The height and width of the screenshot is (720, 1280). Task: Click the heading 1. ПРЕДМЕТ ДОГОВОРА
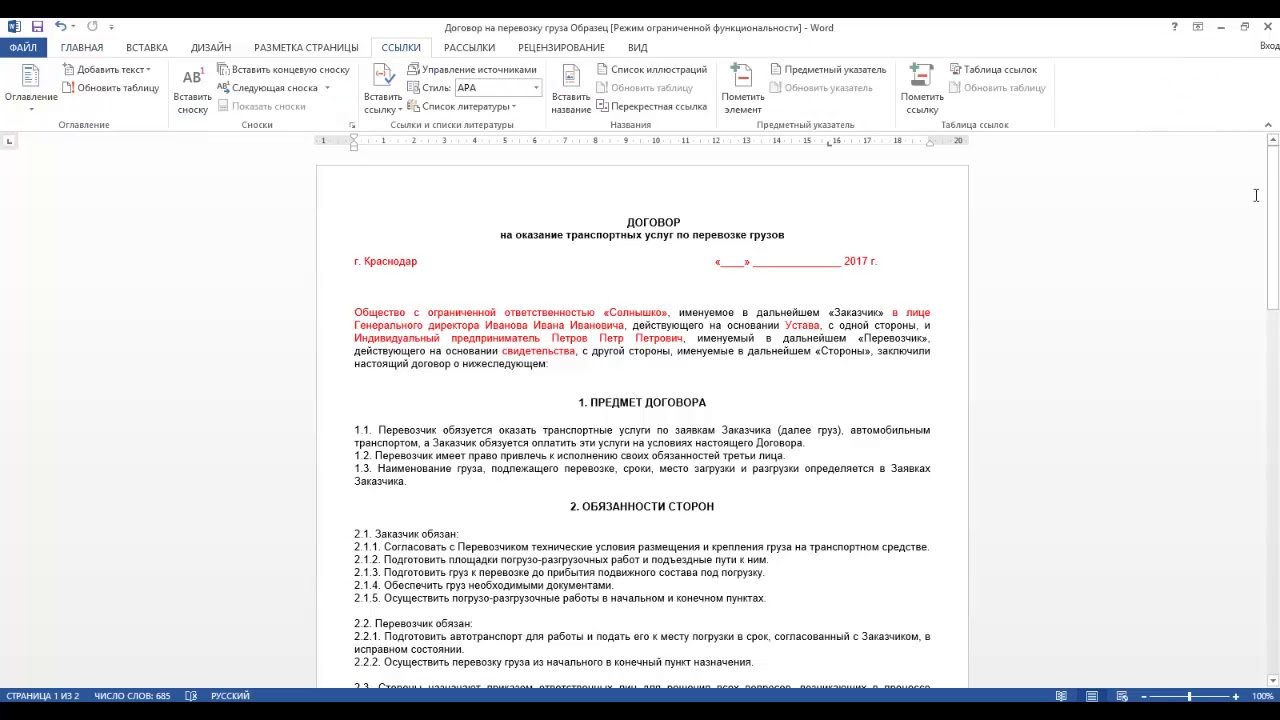(642, 403)
